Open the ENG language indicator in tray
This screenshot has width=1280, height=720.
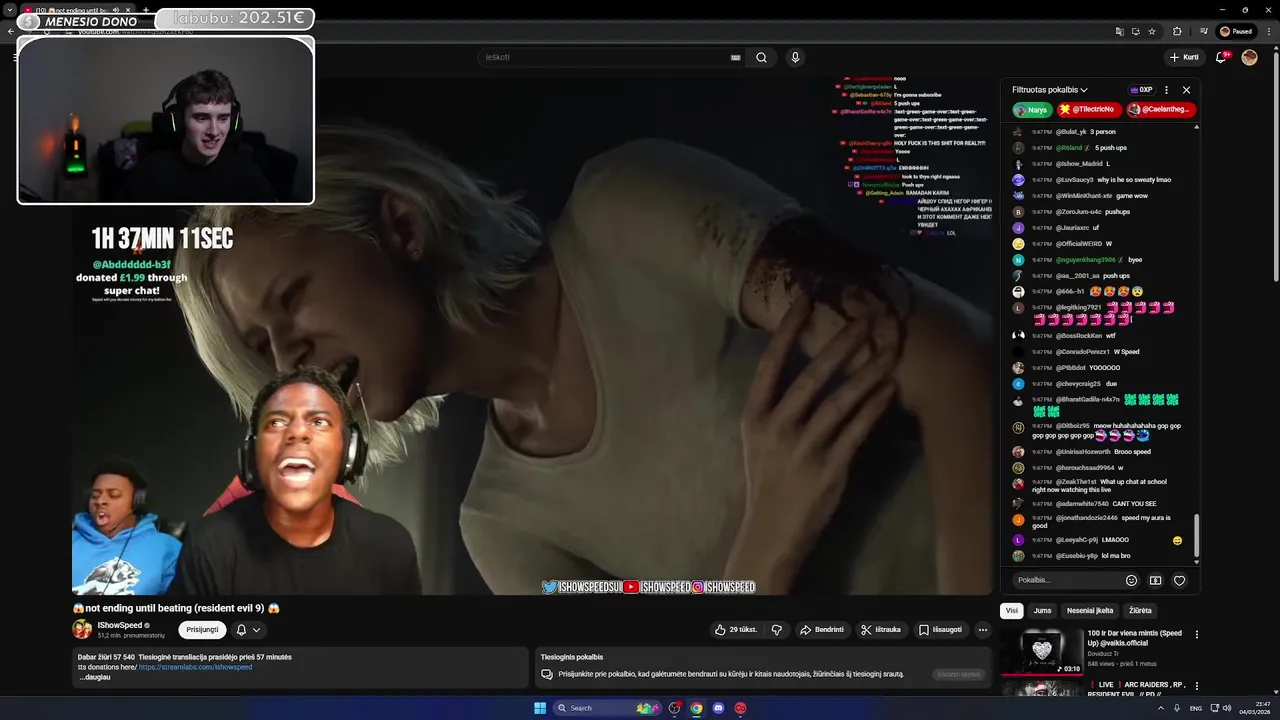(x=1196, y=708)
